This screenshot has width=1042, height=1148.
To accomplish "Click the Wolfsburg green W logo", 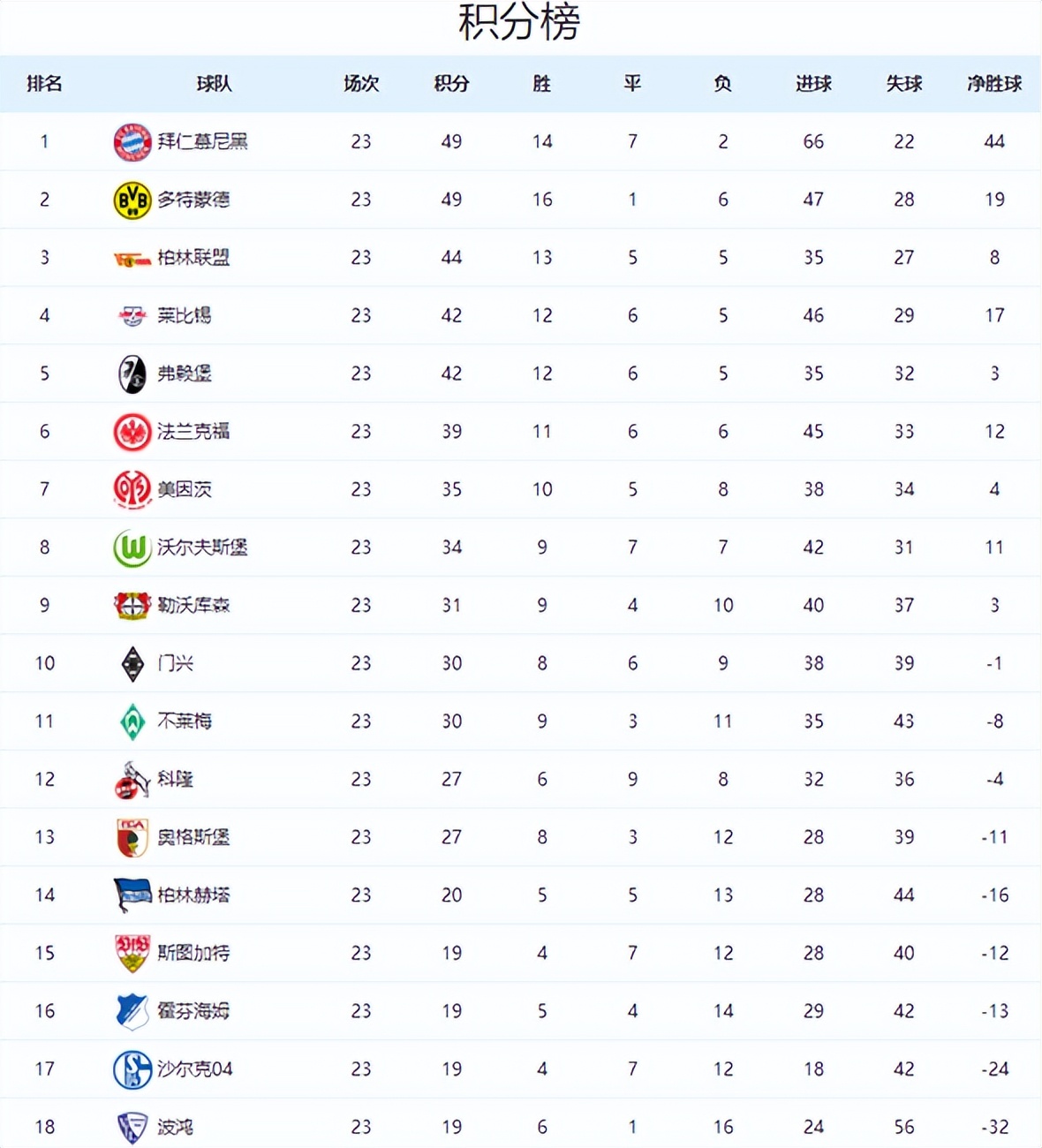I will click(x=132, y=548).
